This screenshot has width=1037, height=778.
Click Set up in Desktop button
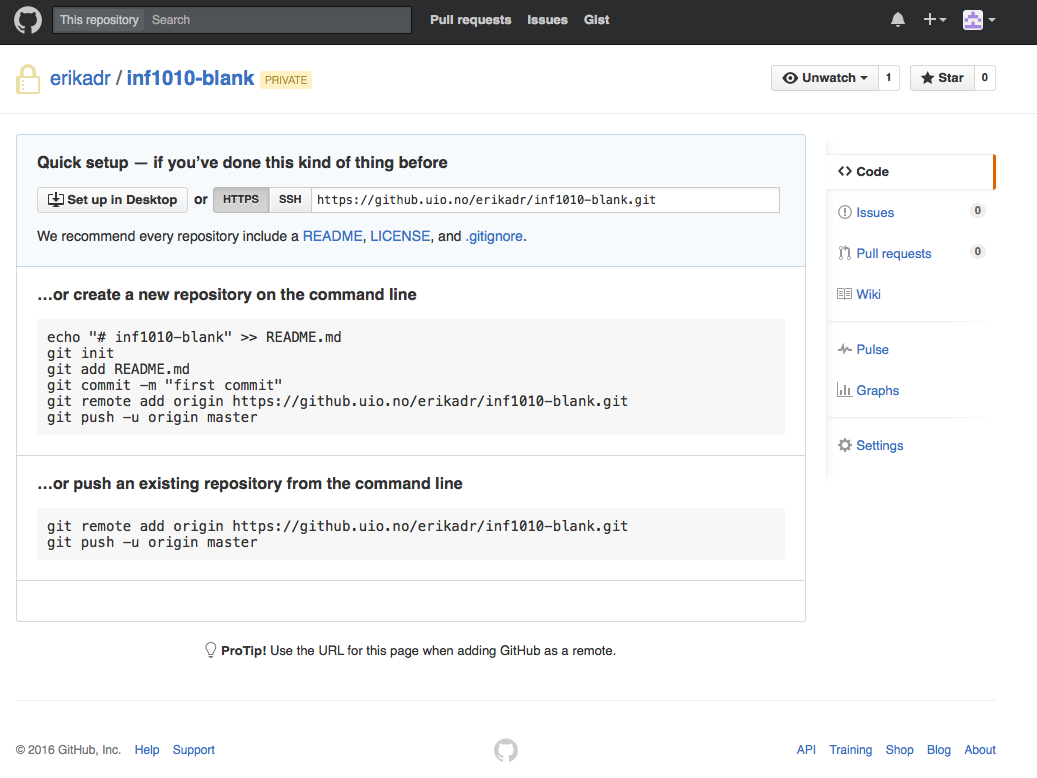tap(112, 200)
